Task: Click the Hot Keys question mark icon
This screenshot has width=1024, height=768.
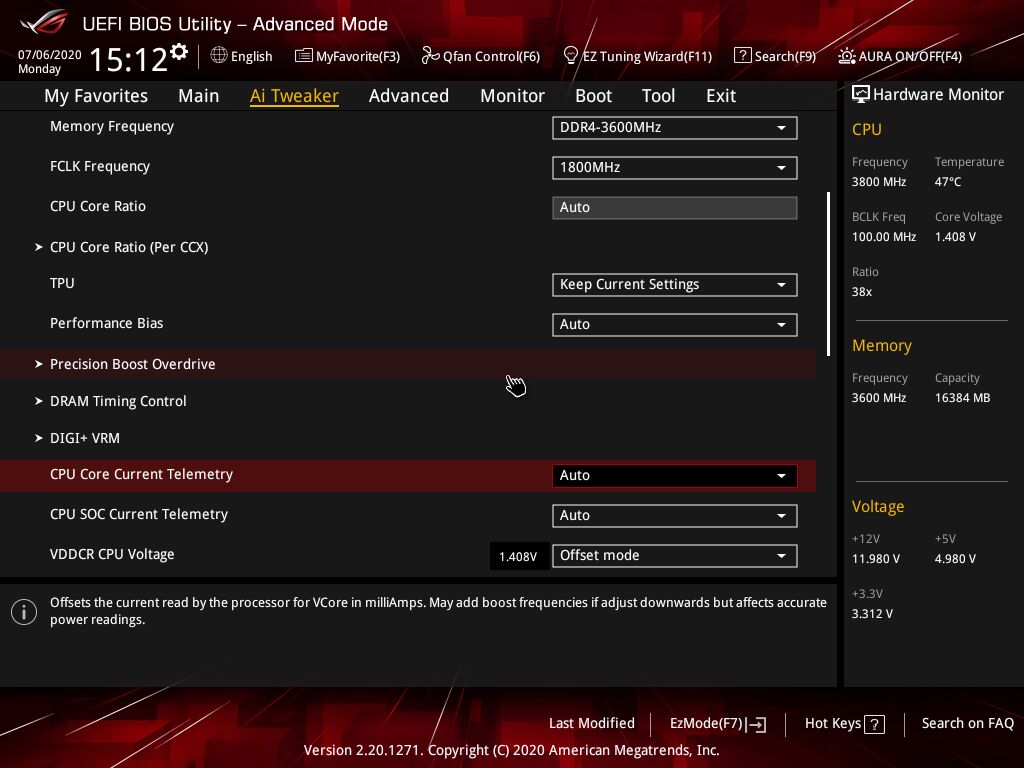Action: [x=874, y=724]
